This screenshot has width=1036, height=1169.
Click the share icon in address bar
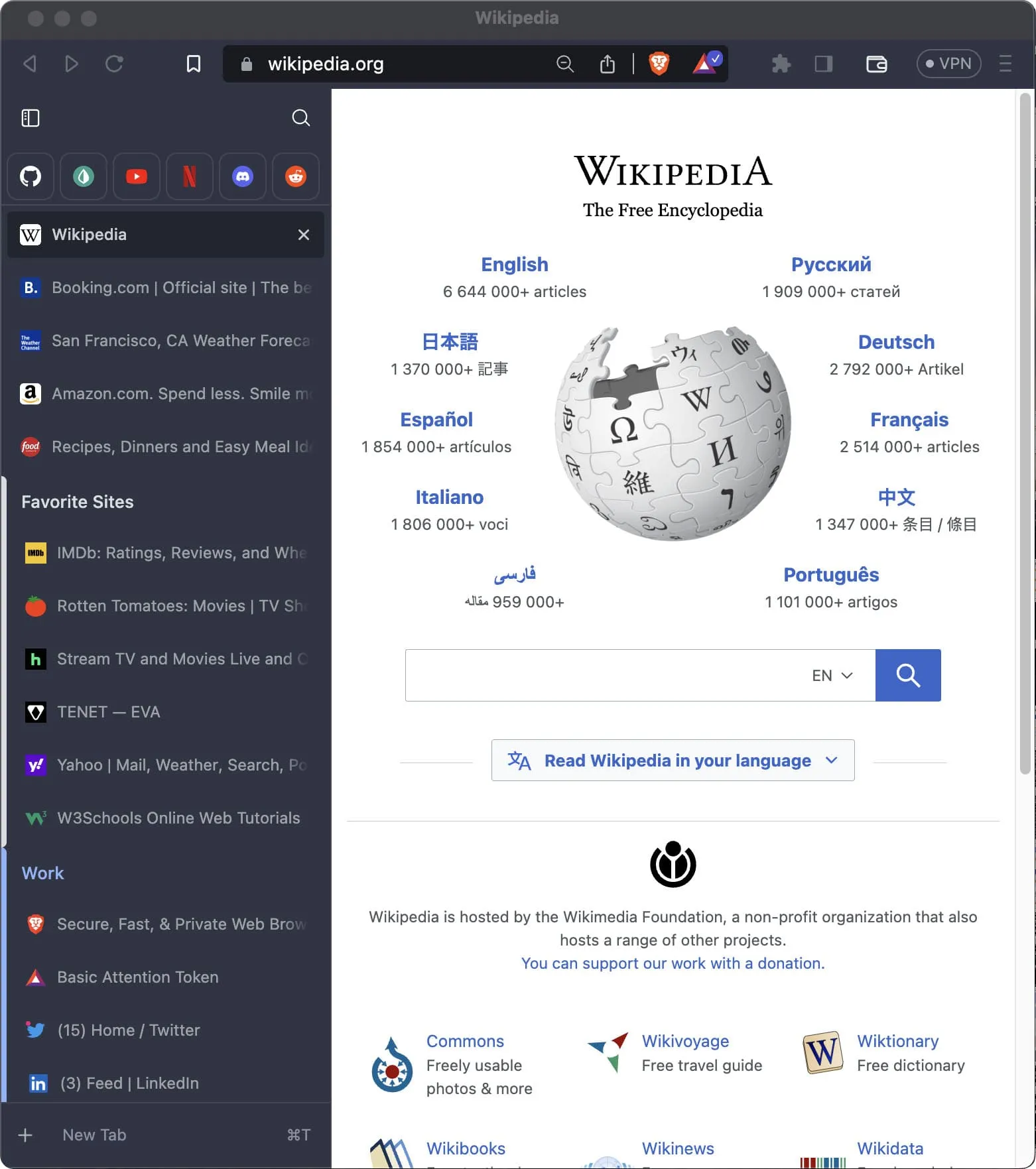point(607,64)
